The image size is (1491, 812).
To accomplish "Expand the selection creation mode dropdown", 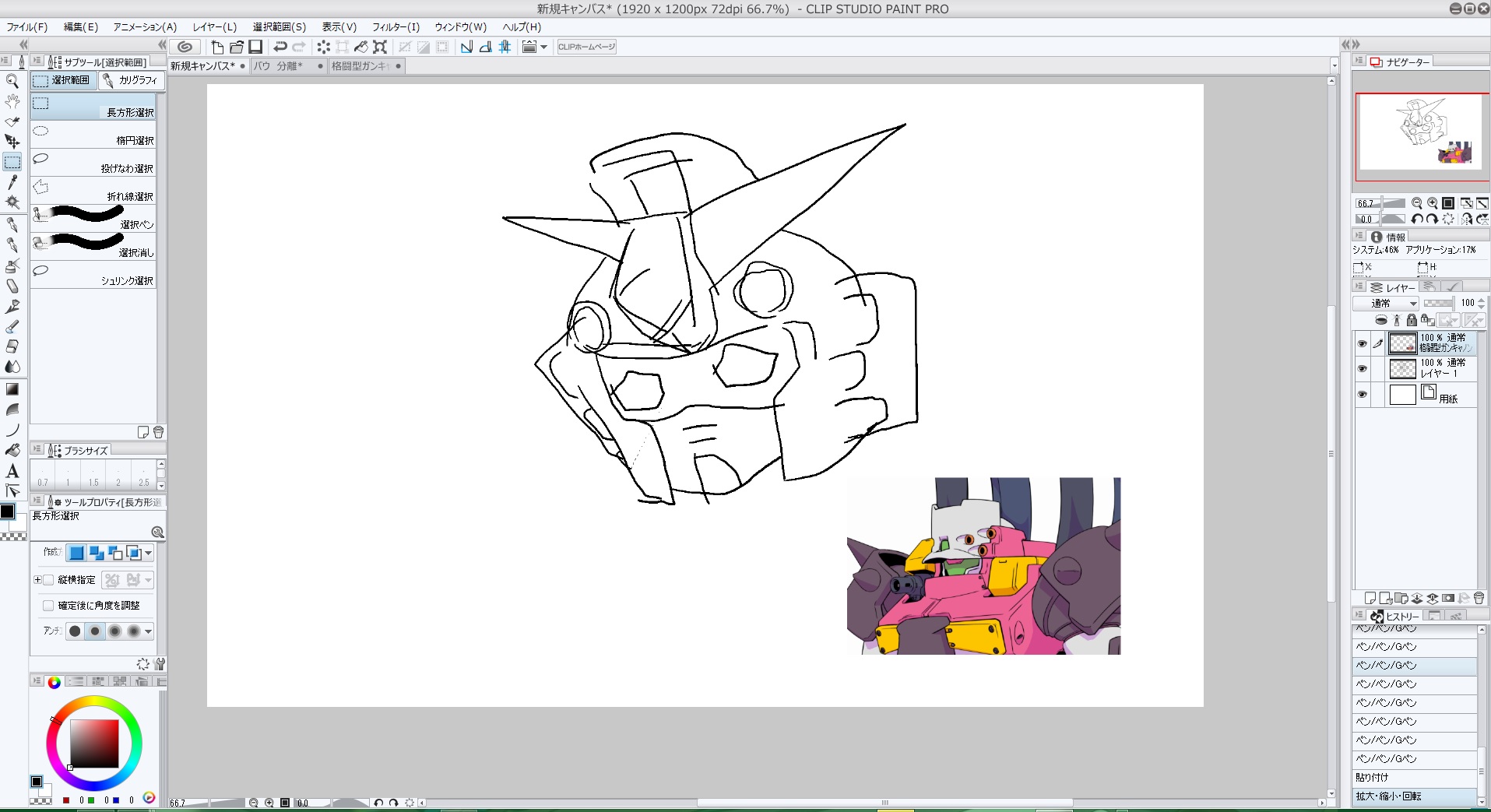I will coord(148,554).
